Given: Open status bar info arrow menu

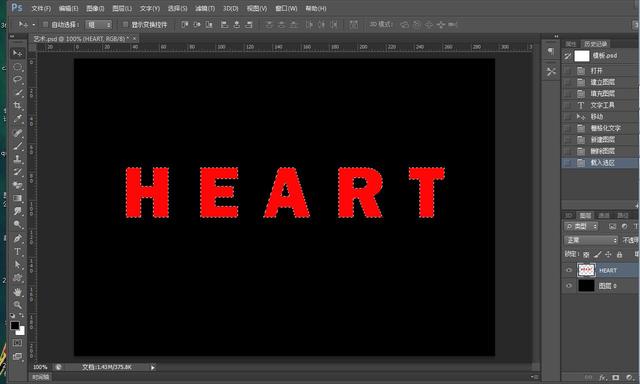Looking at the screenshot, I should tap(153, 368).
